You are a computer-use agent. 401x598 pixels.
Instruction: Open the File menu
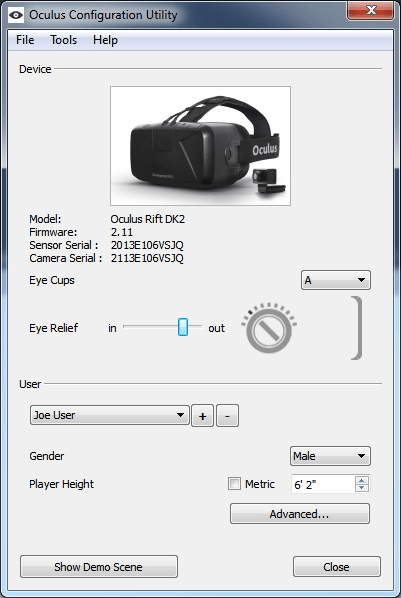point(25,40)
